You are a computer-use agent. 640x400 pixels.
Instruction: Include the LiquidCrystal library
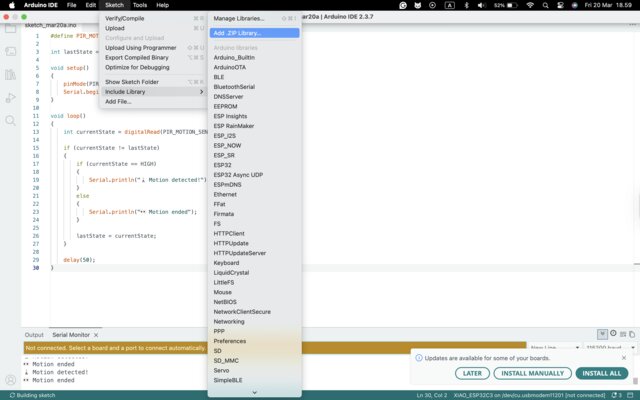254,273
